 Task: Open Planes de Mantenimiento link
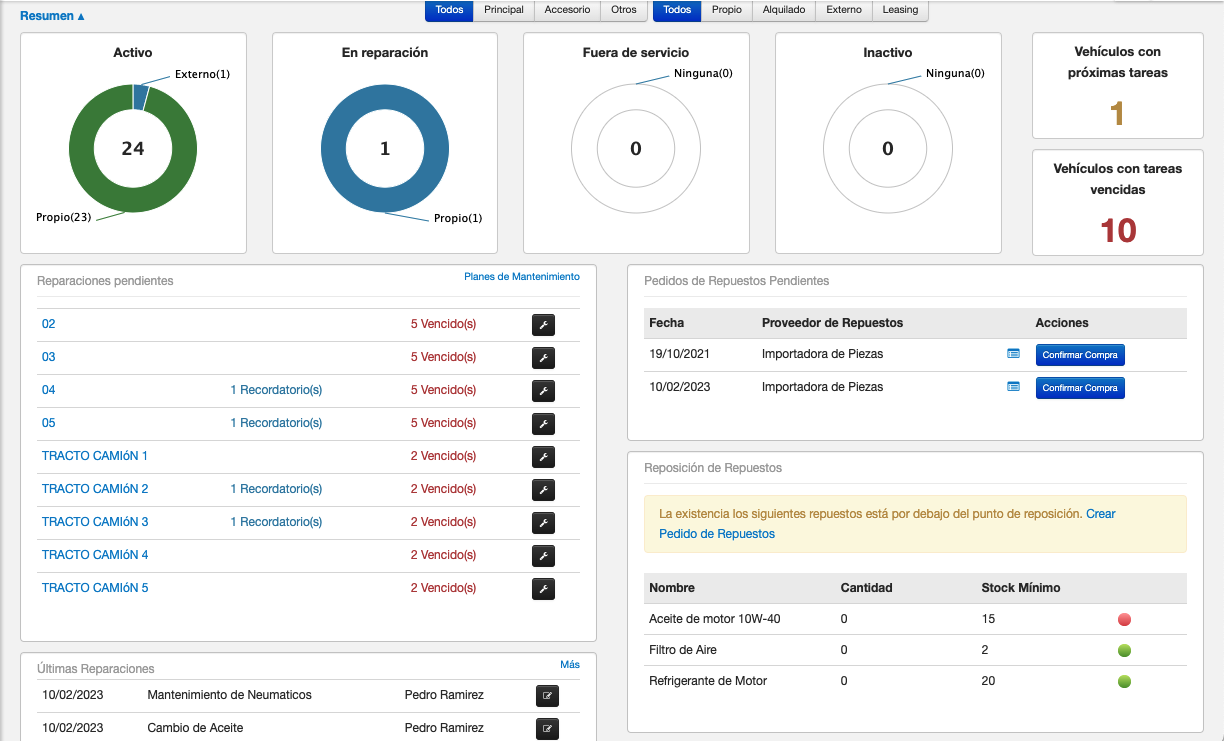click(521, 277)
